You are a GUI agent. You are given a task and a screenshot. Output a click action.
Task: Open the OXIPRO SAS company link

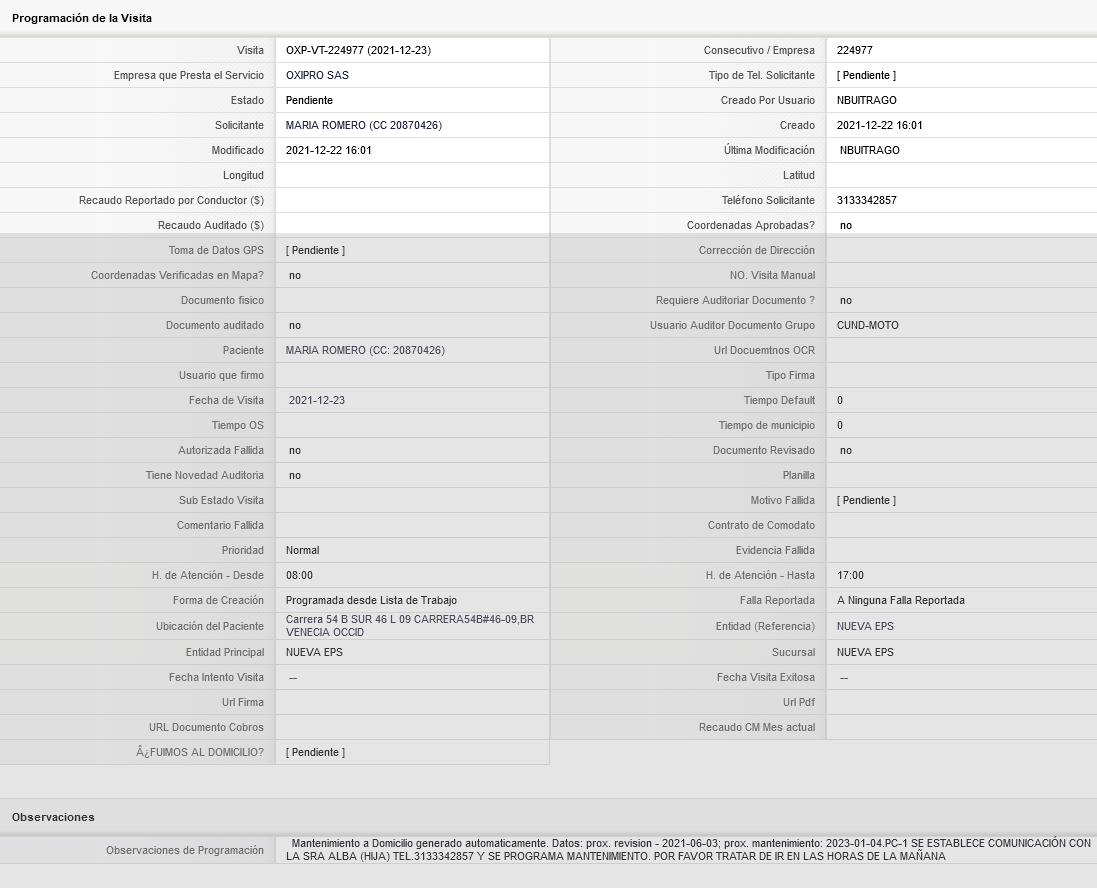point(317,75)
